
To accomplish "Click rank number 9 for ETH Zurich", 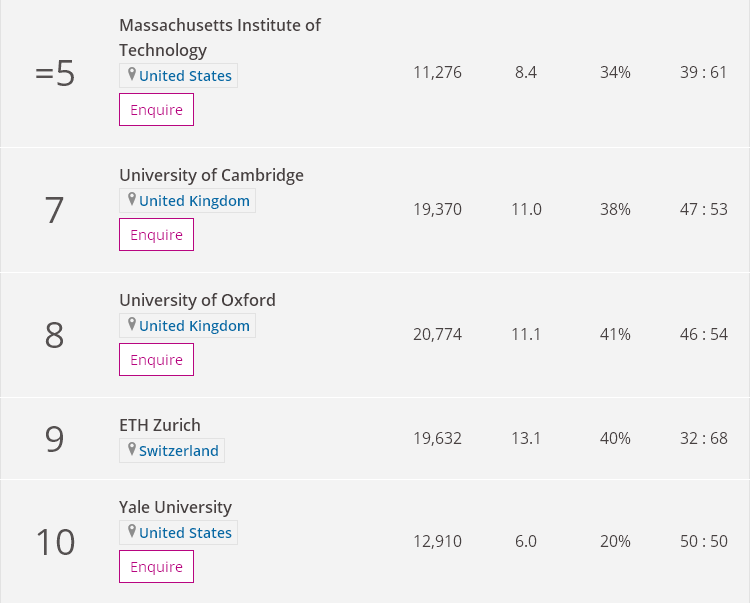I will point(55,439).
